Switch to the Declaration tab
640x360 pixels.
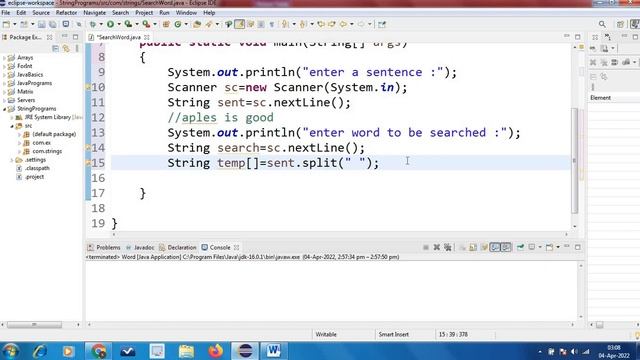(x=178, y=247)
